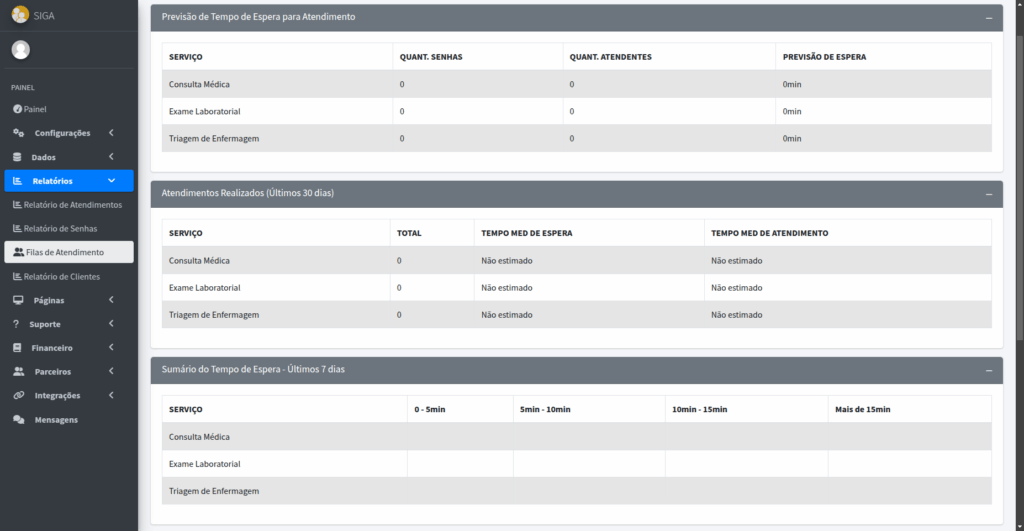Go to Filas de Atendimento

coord(69,252)
